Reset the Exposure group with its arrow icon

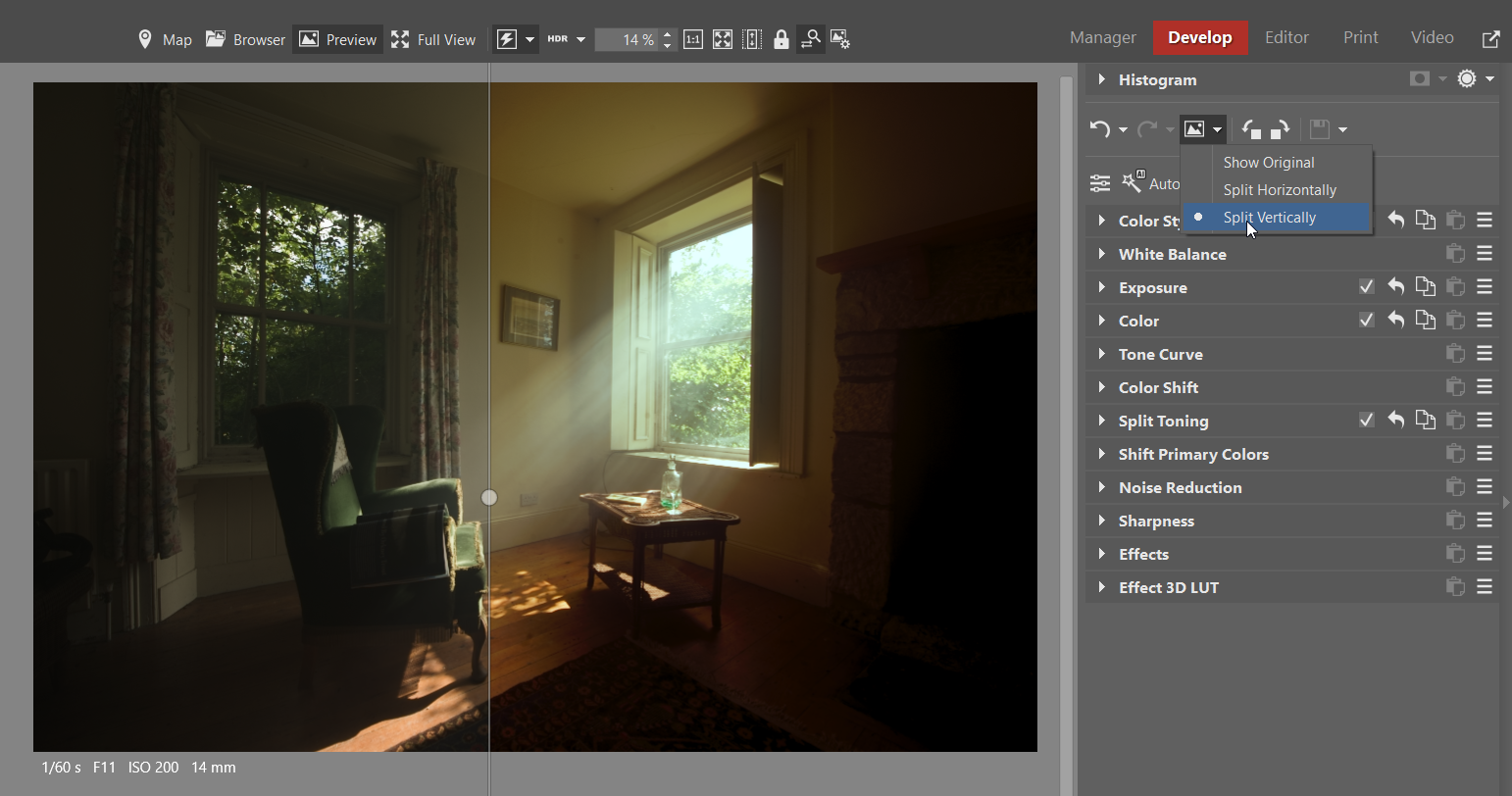point(1396,287)
